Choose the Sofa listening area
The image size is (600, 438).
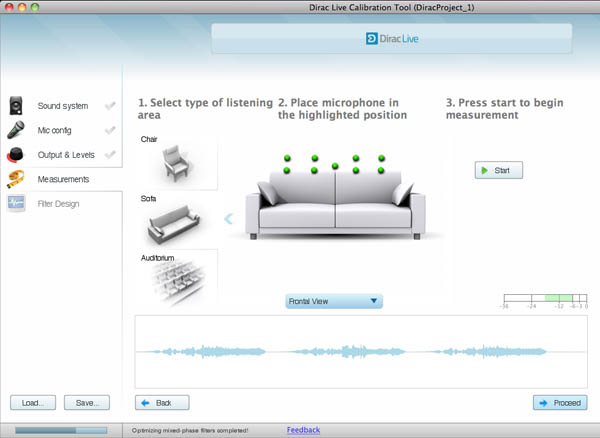pyautogui.click(x=176, y=220)
